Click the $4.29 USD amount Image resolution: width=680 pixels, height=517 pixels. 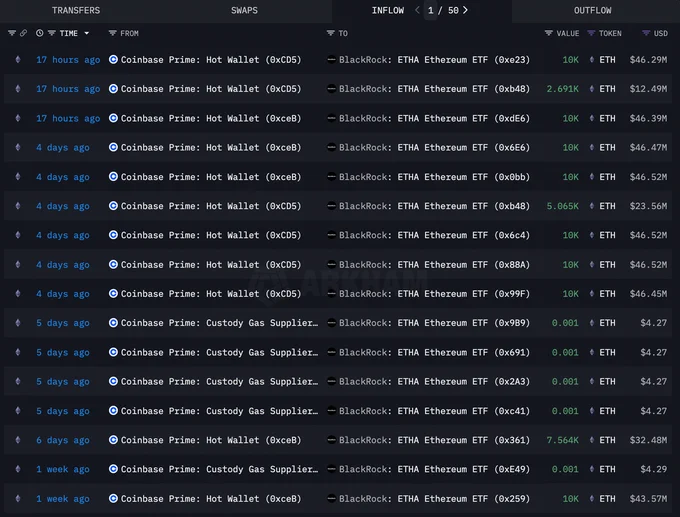654,469
